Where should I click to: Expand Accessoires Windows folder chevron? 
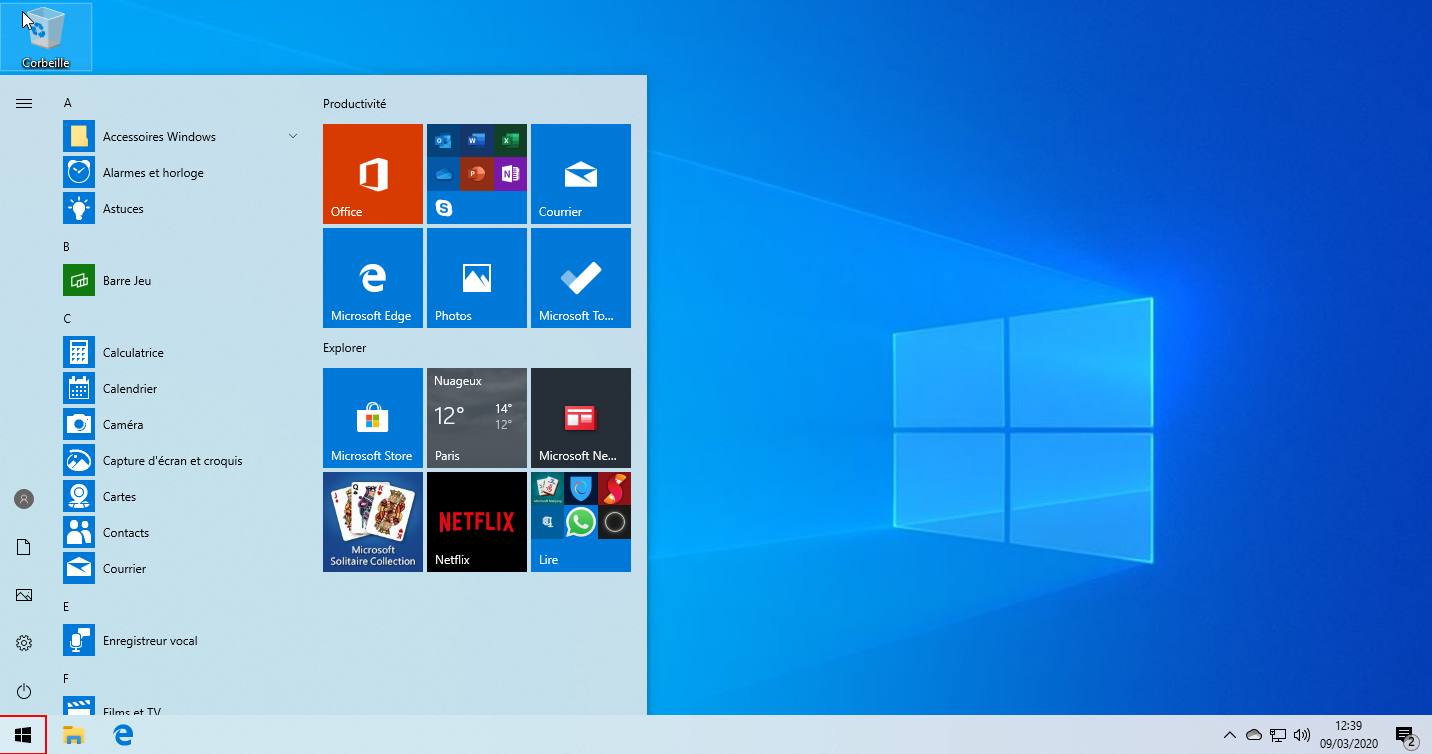pyautogui.click(x=293, y=136)
